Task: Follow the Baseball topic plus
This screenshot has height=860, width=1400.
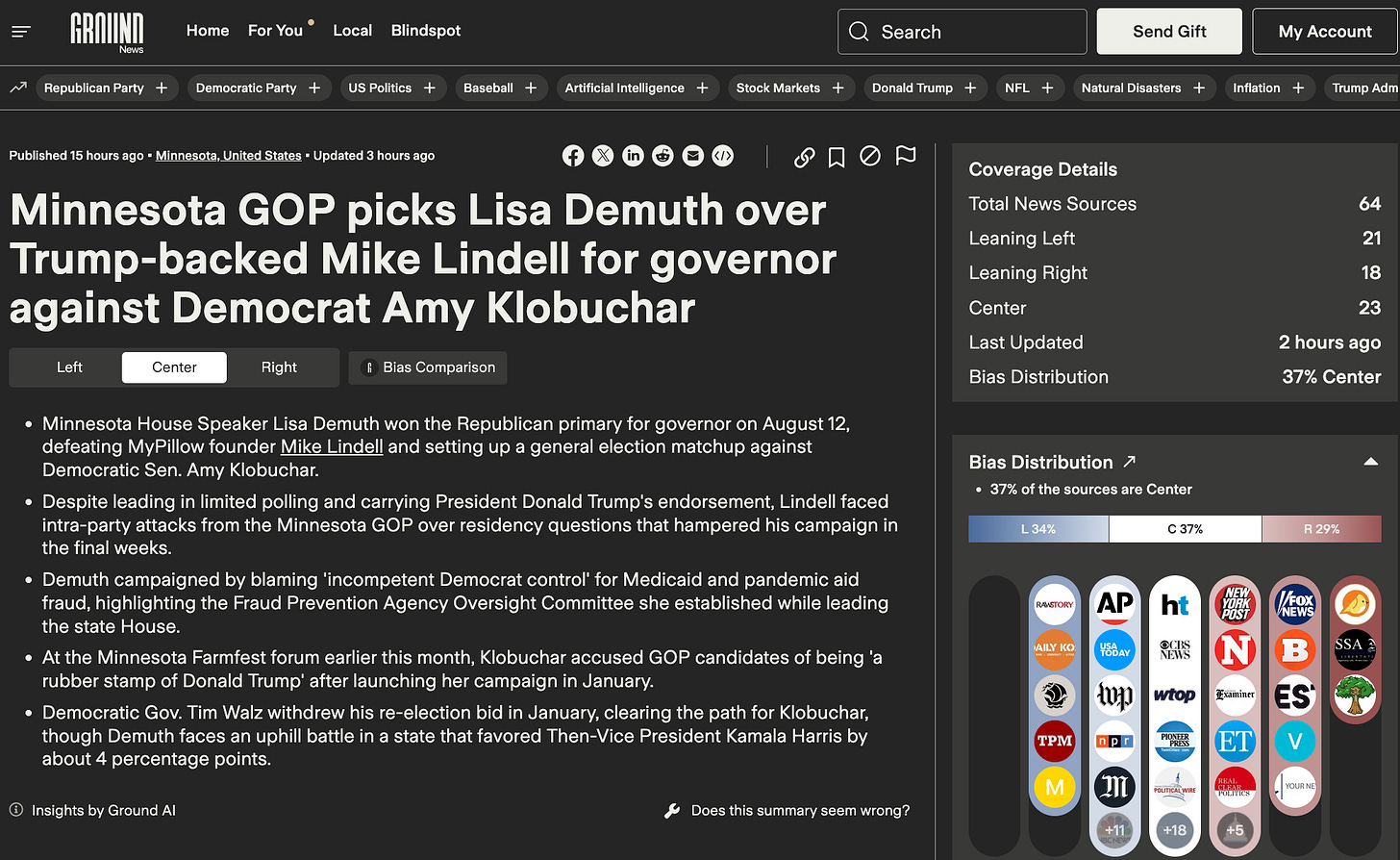Action: point(531,88)
